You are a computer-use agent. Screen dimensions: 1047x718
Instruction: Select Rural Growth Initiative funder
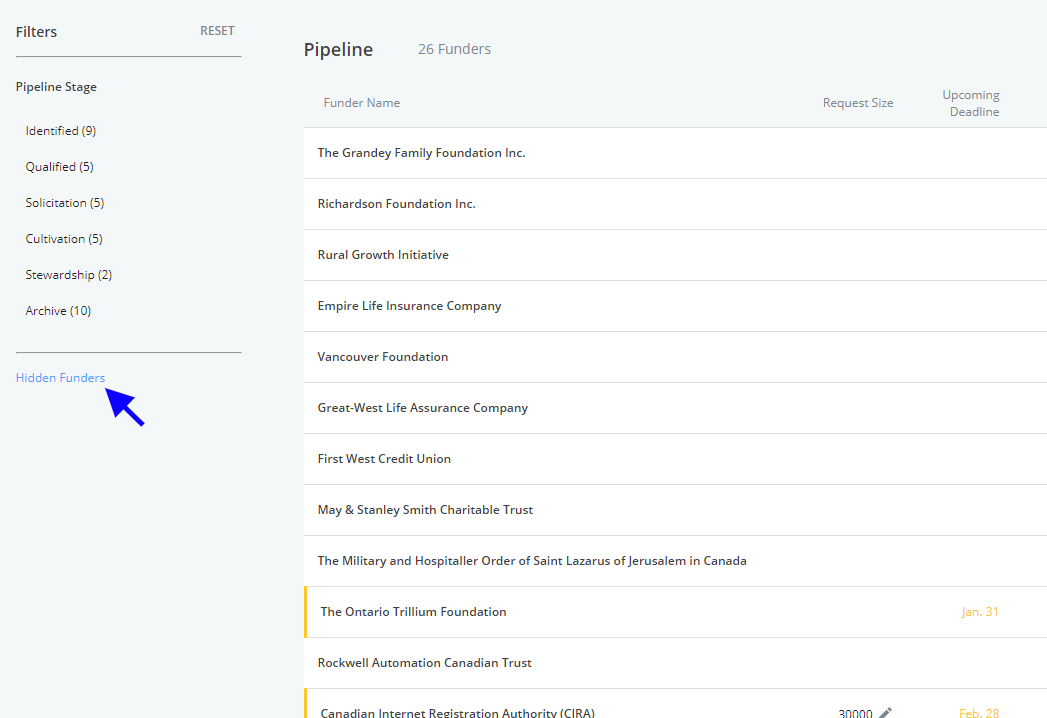coord(675,255)
